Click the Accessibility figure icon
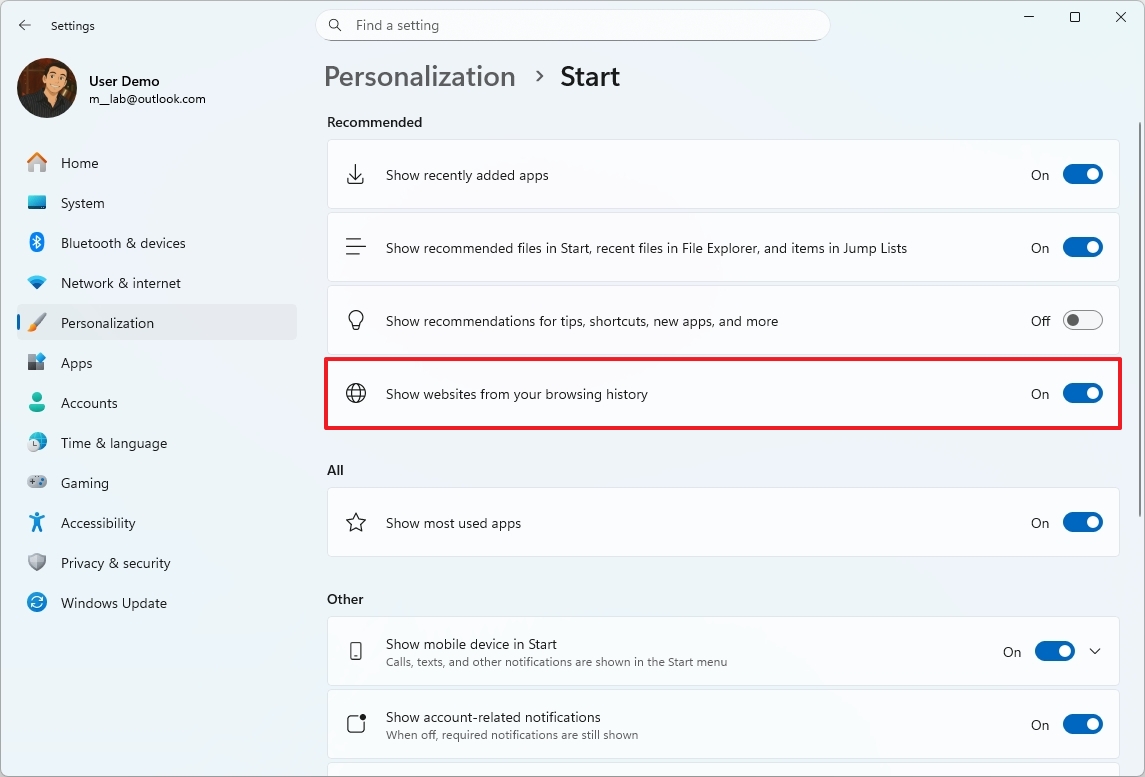This screenshot has height=777, width=1145. pyautogui.click(x=37, y=523)
